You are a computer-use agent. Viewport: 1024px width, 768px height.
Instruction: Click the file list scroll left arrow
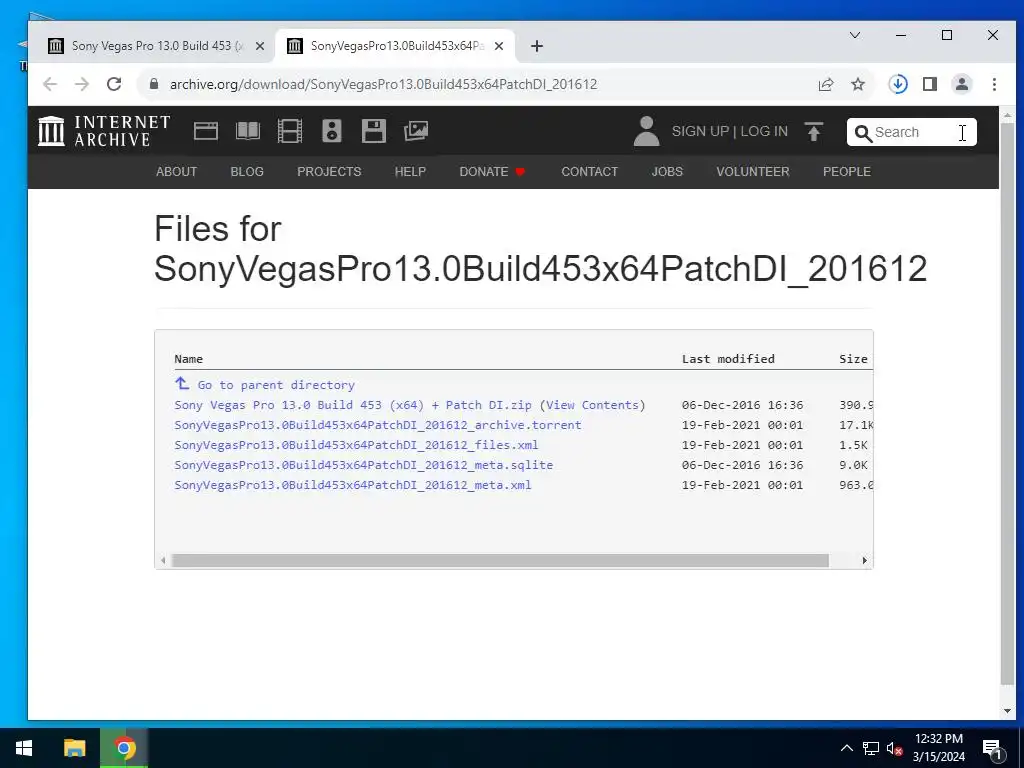click(163, 560)
